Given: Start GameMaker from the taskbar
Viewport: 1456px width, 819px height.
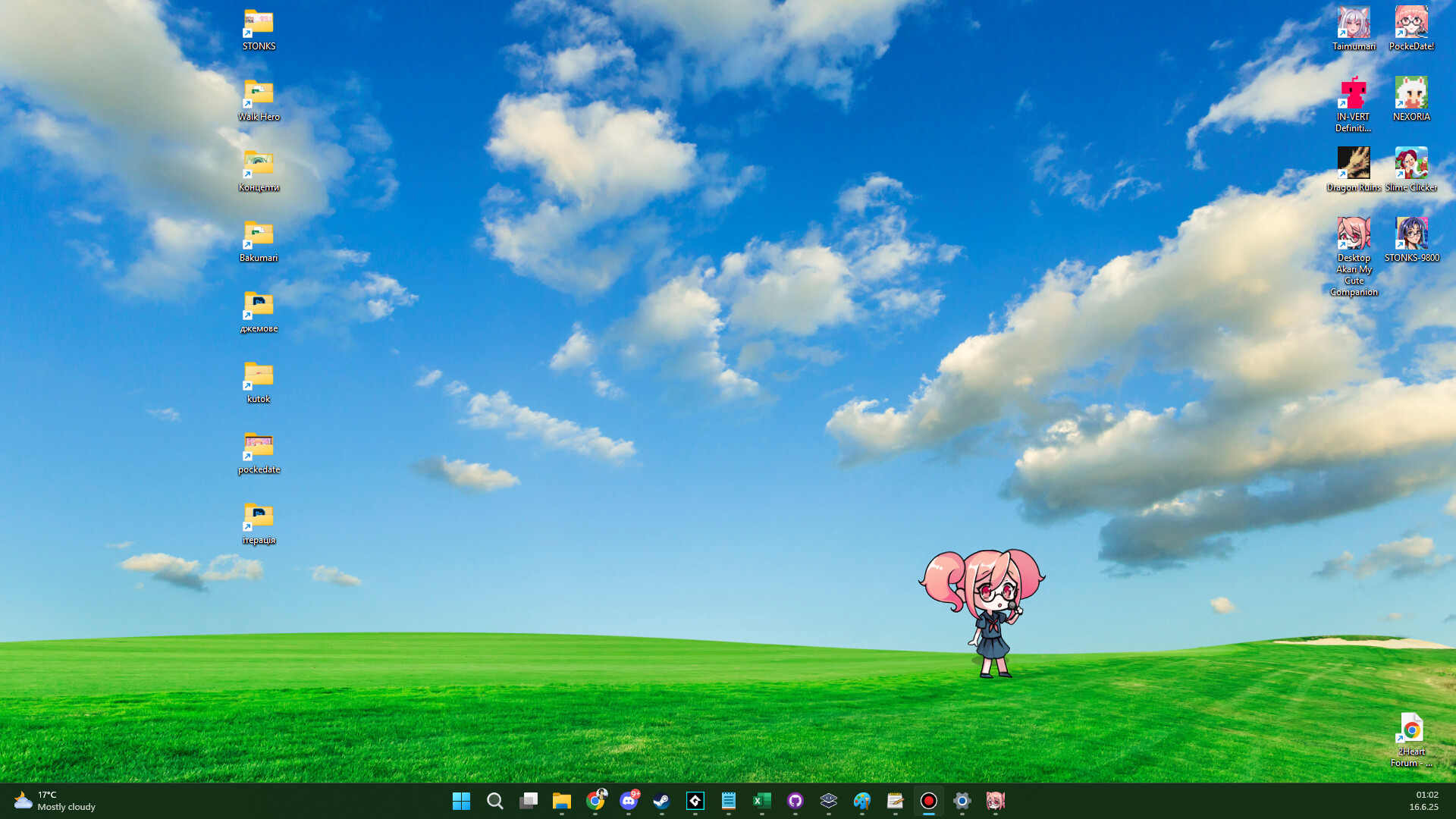Looking at the screenshot, I should tap(695, 801).
